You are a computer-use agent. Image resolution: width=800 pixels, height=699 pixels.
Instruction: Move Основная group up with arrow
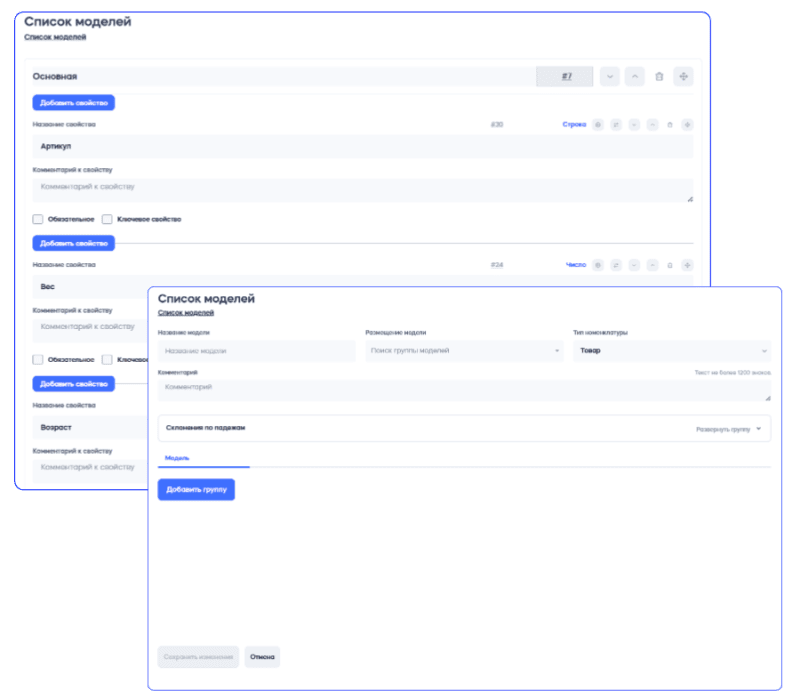[634, 76]
